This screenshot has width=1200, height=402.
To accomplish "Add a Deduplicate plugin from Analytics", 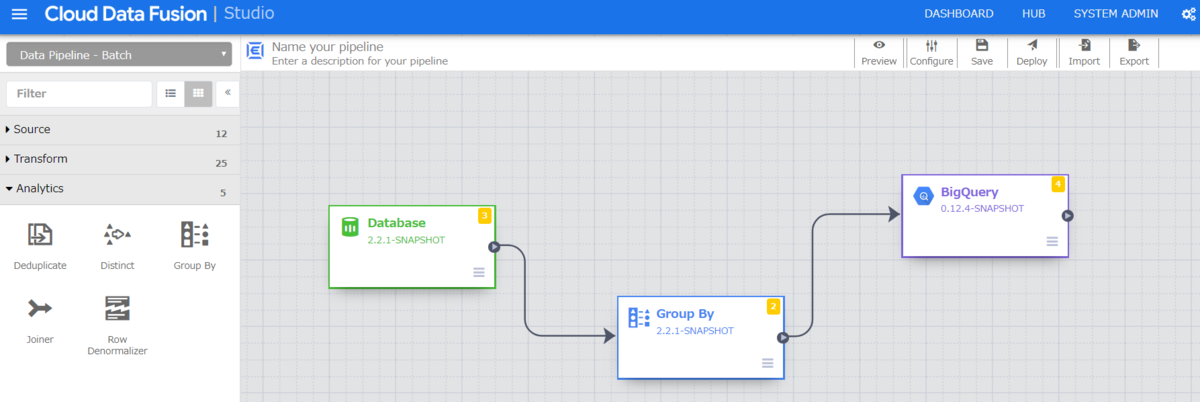I will [40, 246].
